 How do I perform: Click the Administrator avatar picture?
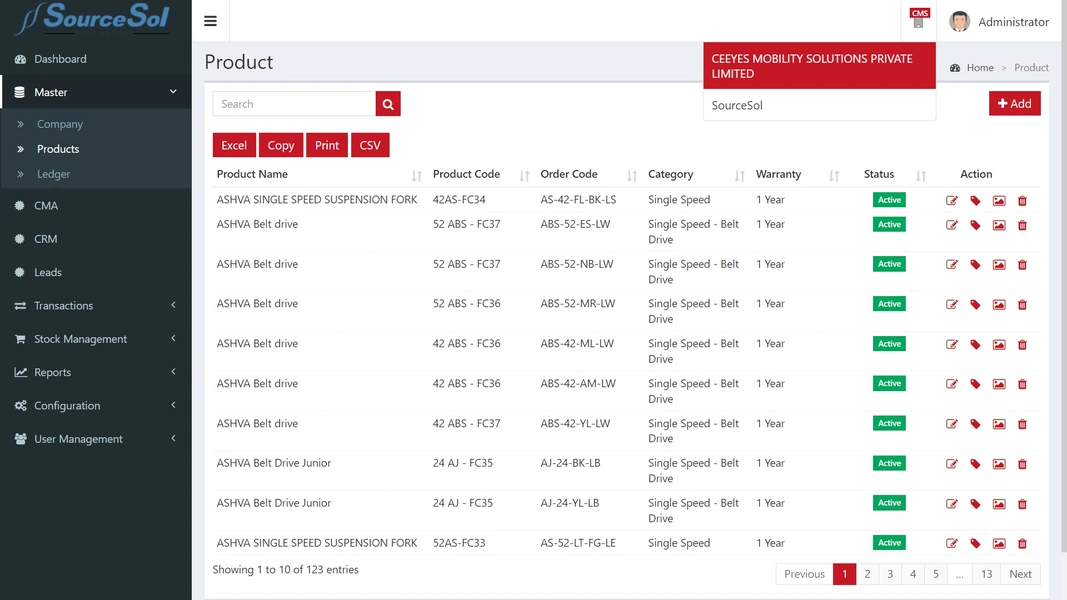[959, 22]
